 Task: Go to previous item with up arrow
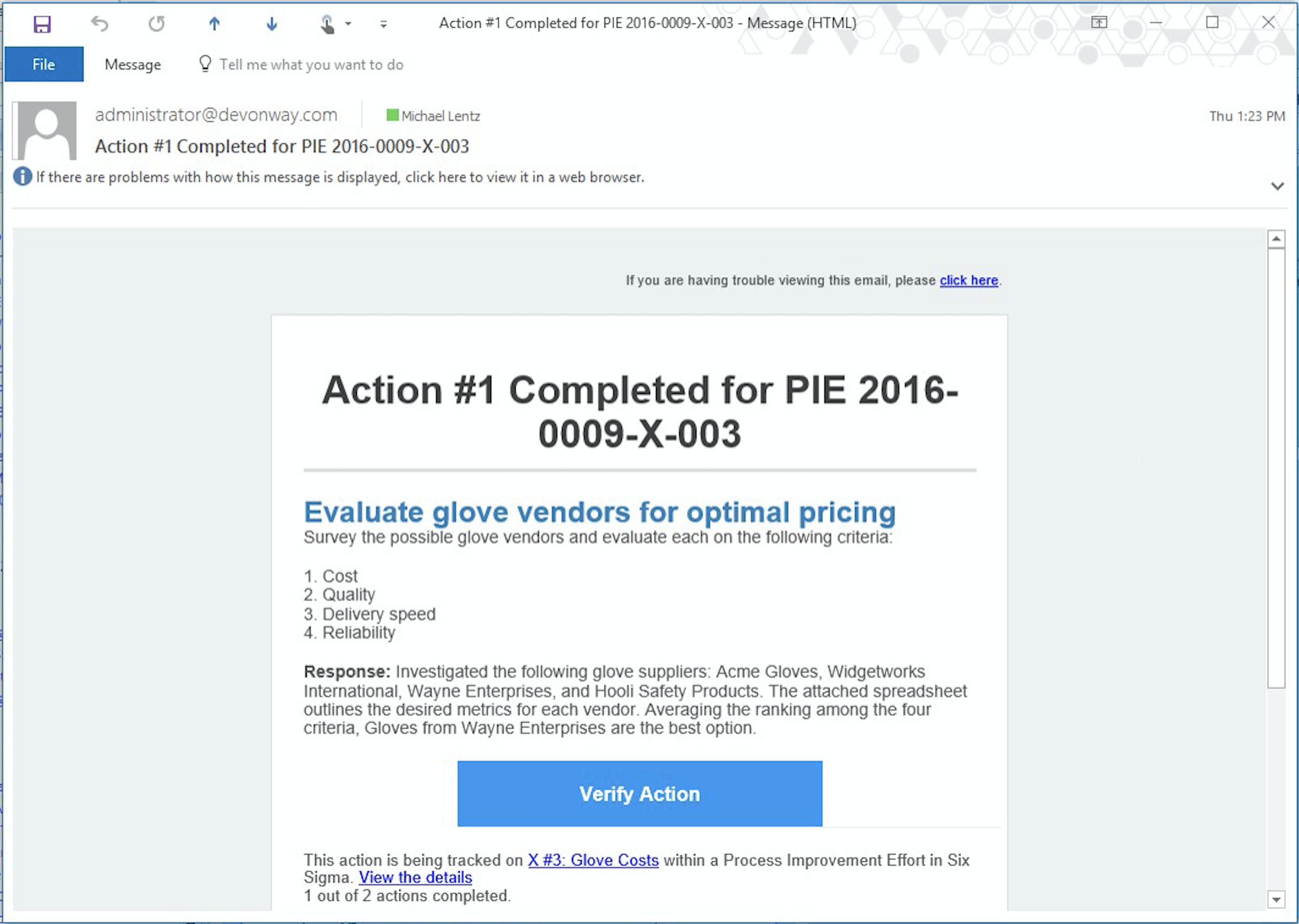214,24
